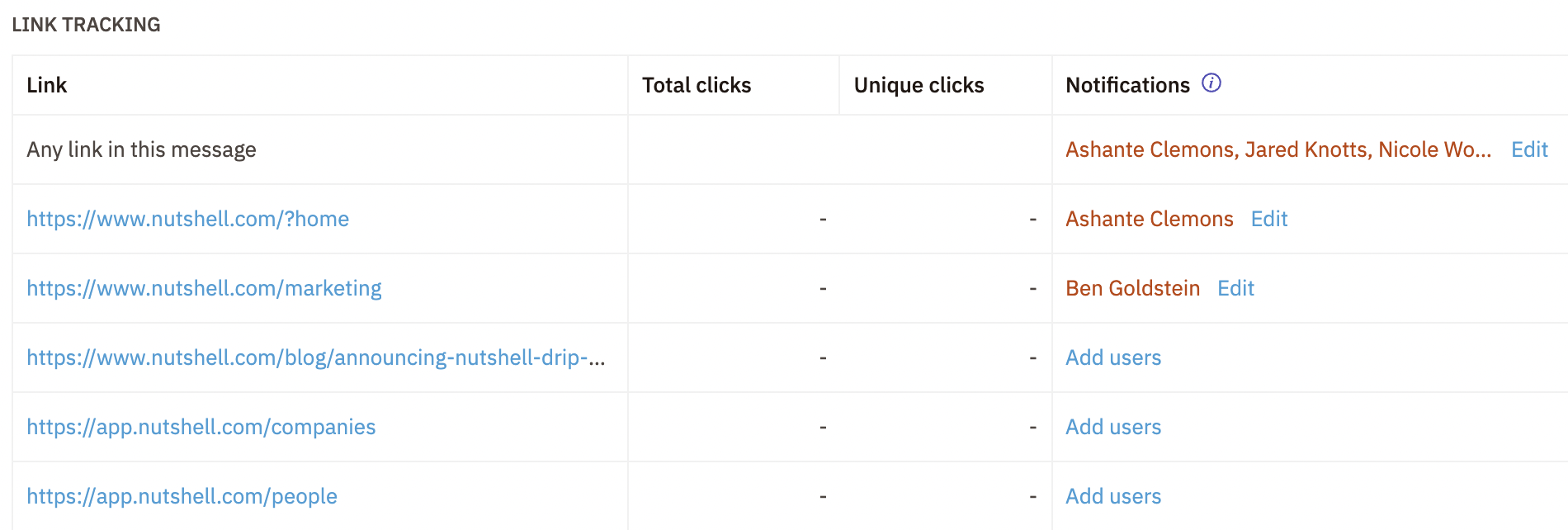Click Ashante Clemons, Jared Knotts notification list

pyautogui.click(x=1278, y=149)
